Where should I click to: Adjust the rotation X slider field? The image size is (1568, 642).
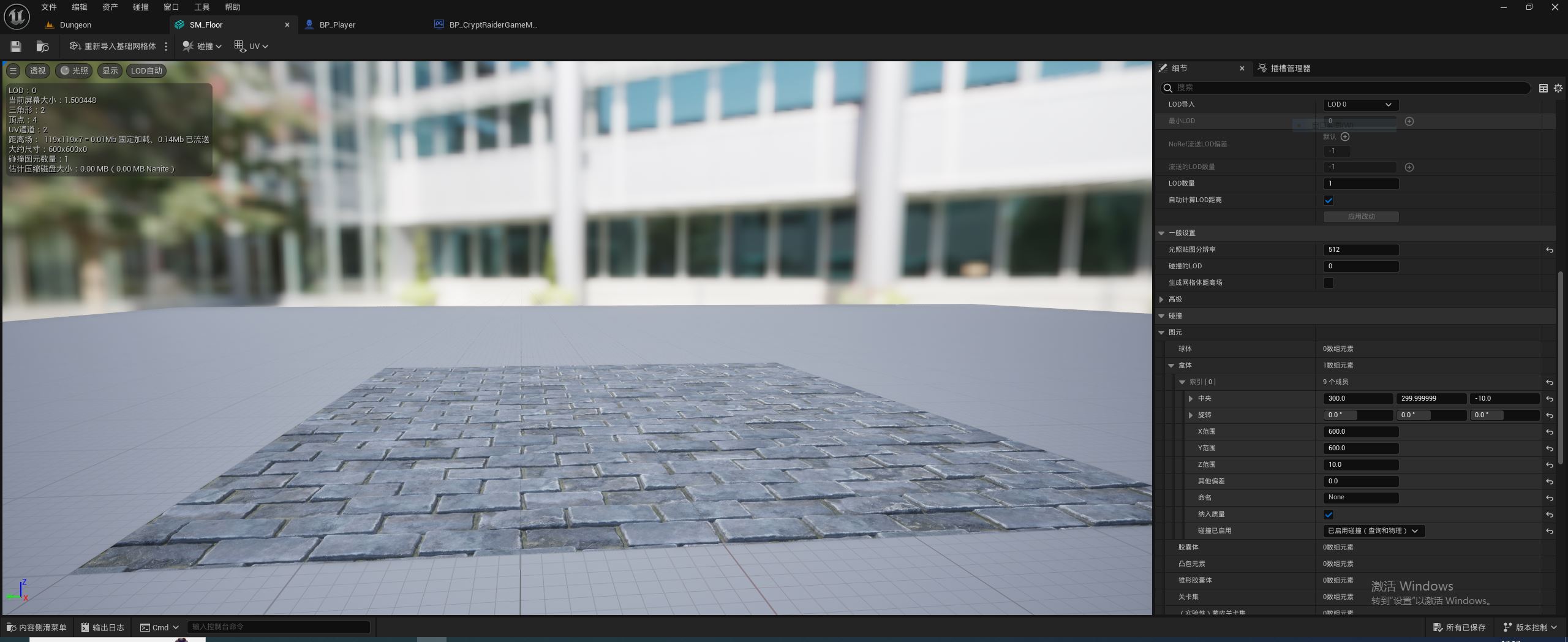tap(1358, 415)
